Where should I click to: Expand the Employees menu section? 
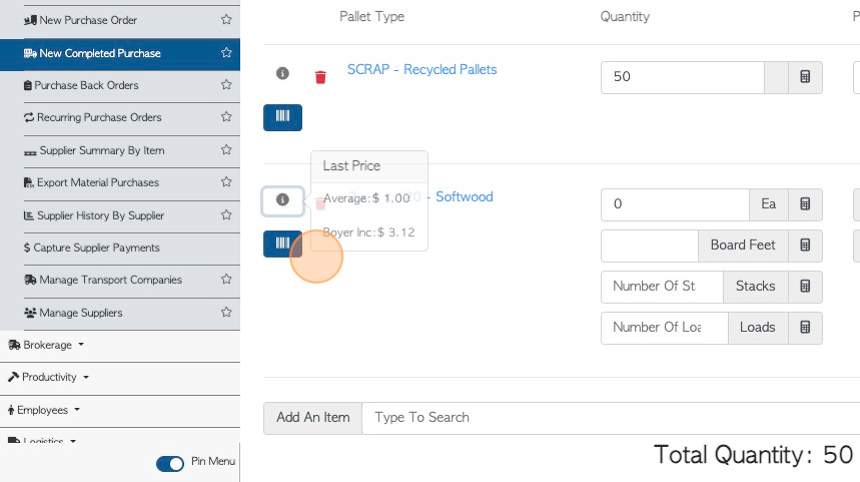(x=44, y=410)
